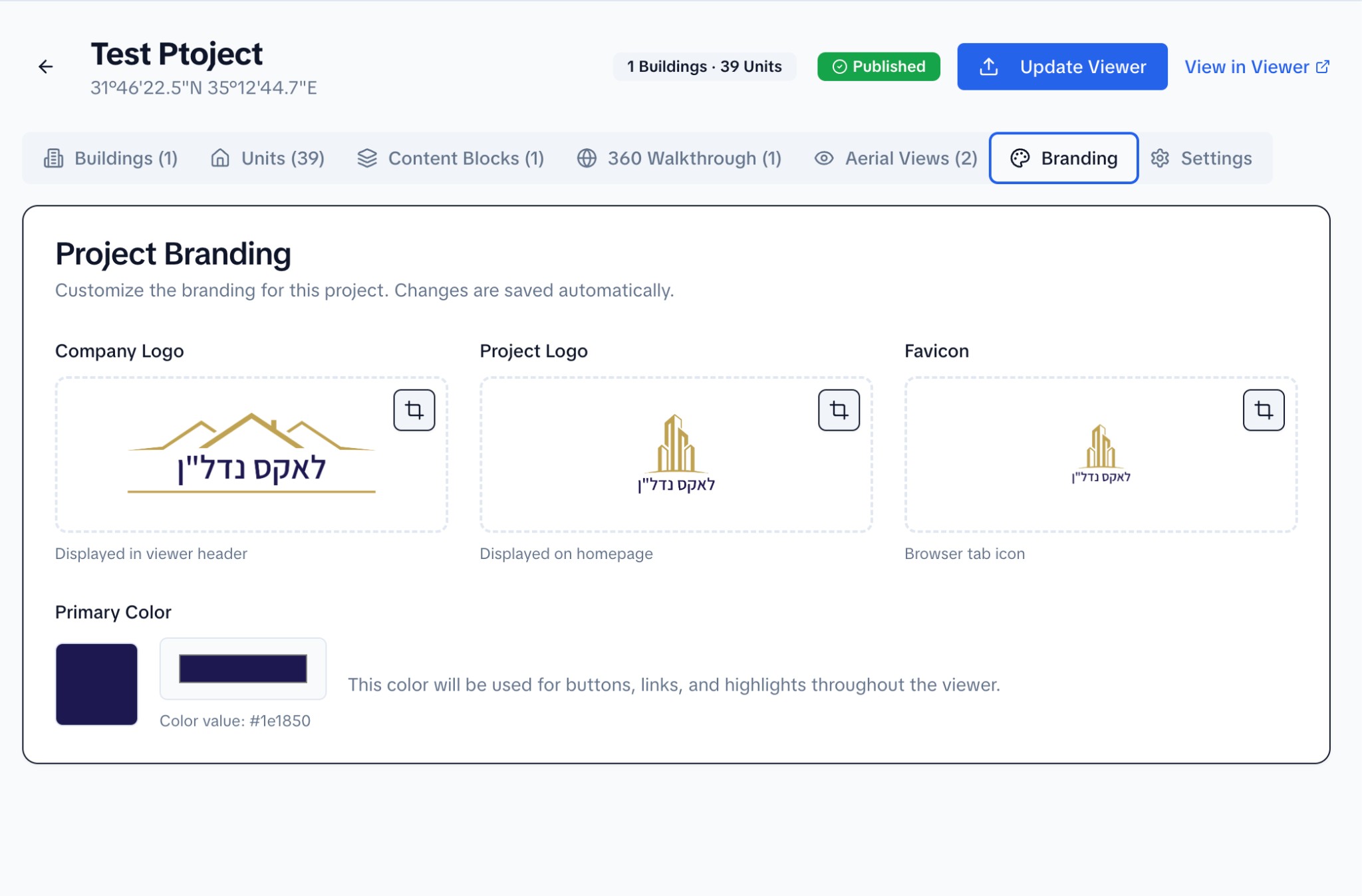Click the green Published status badge
The height and width of the screenshot is (896, 1362).
click(x=879, y=66)
